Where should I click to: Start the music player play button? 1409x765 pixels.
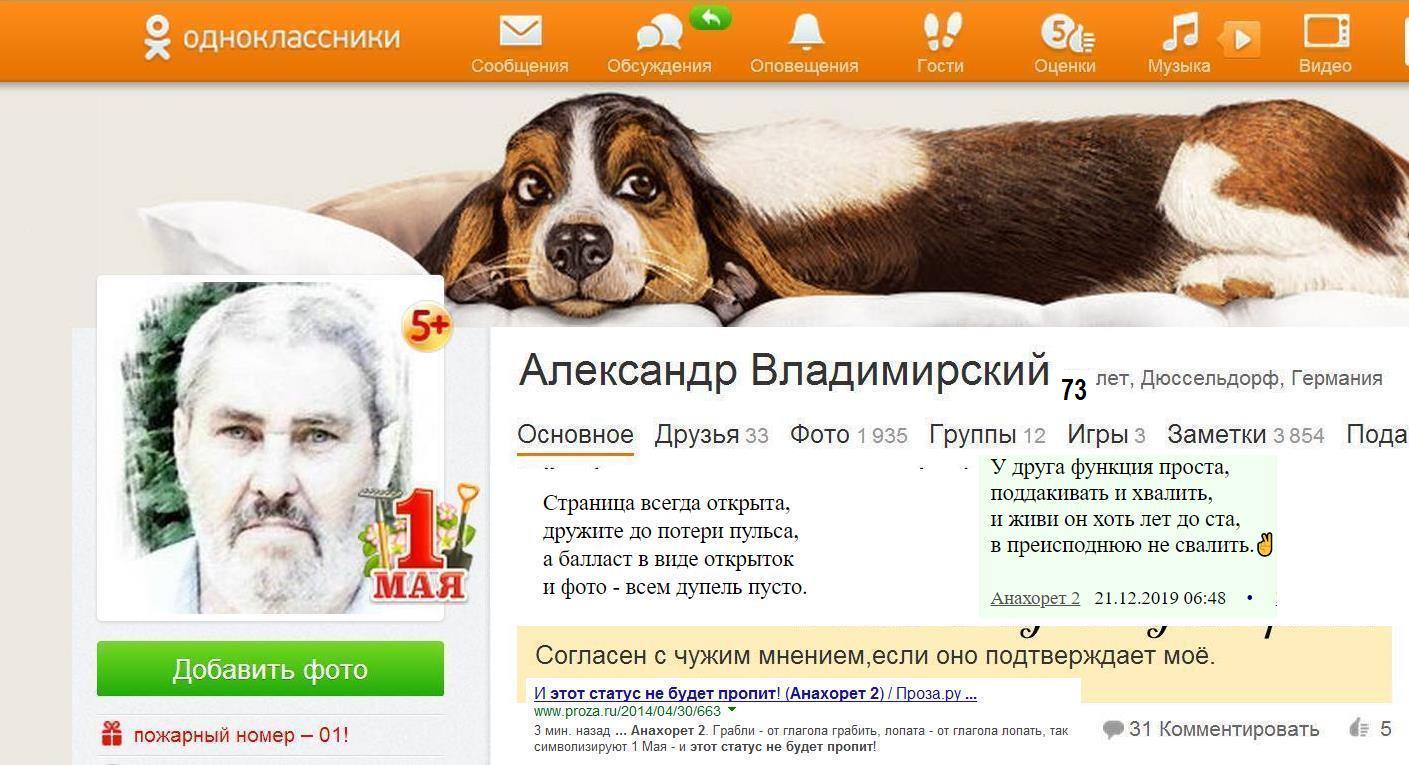click(1240, 39)
